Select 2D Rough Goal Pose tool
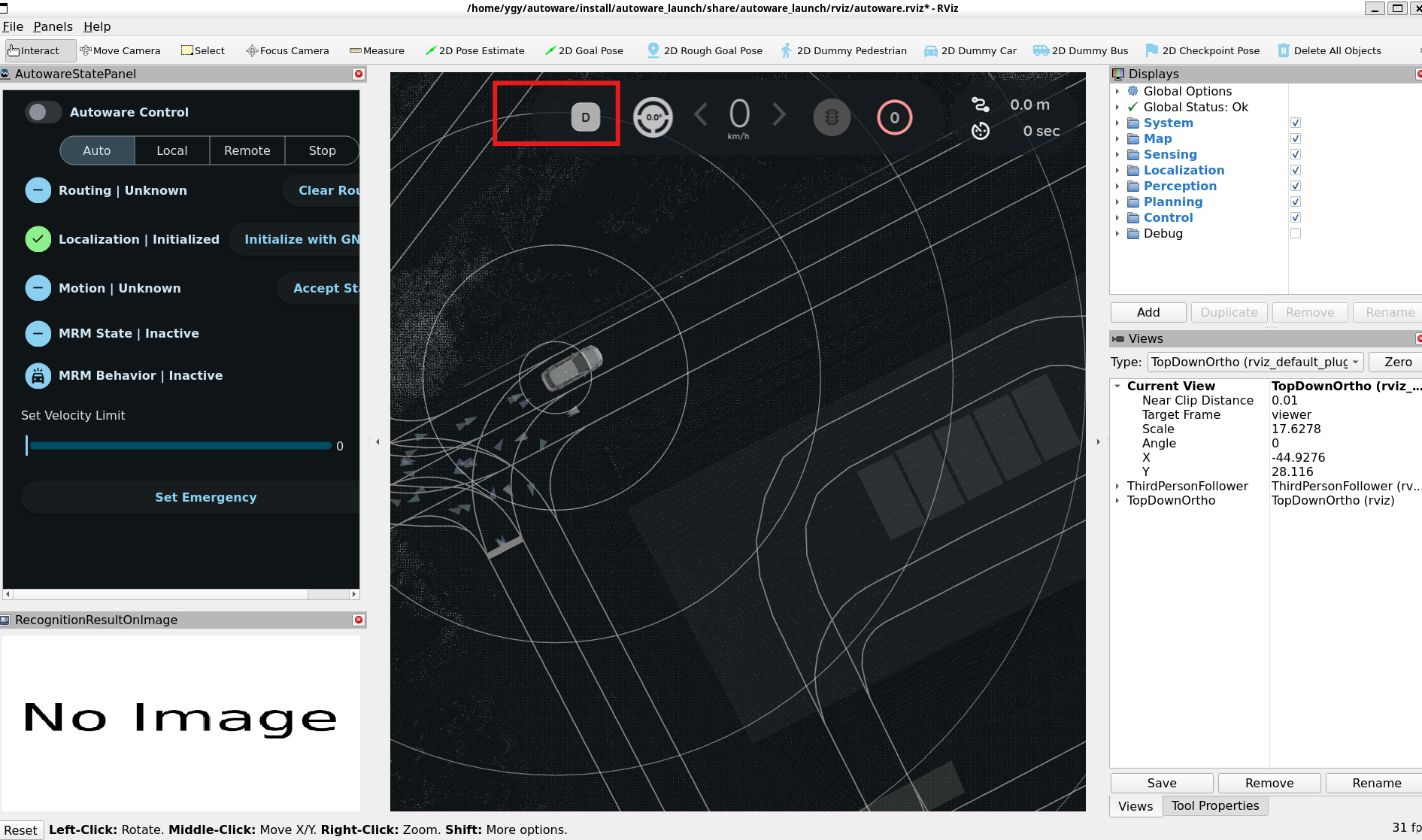 [x=705, y=50]
